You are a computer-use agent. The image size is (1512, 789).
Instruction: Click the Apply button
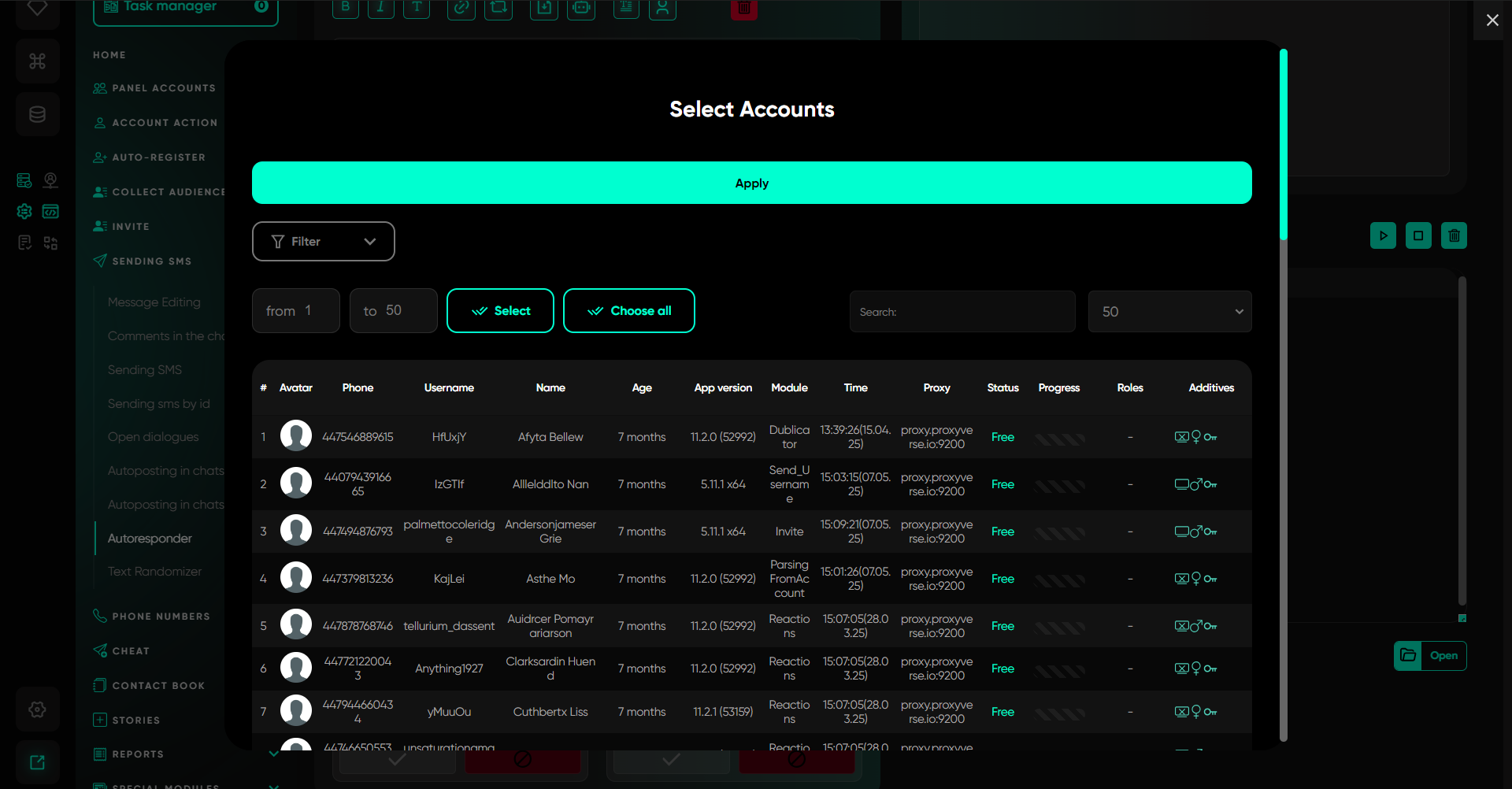pyautogui.click(x=751, y=183)
